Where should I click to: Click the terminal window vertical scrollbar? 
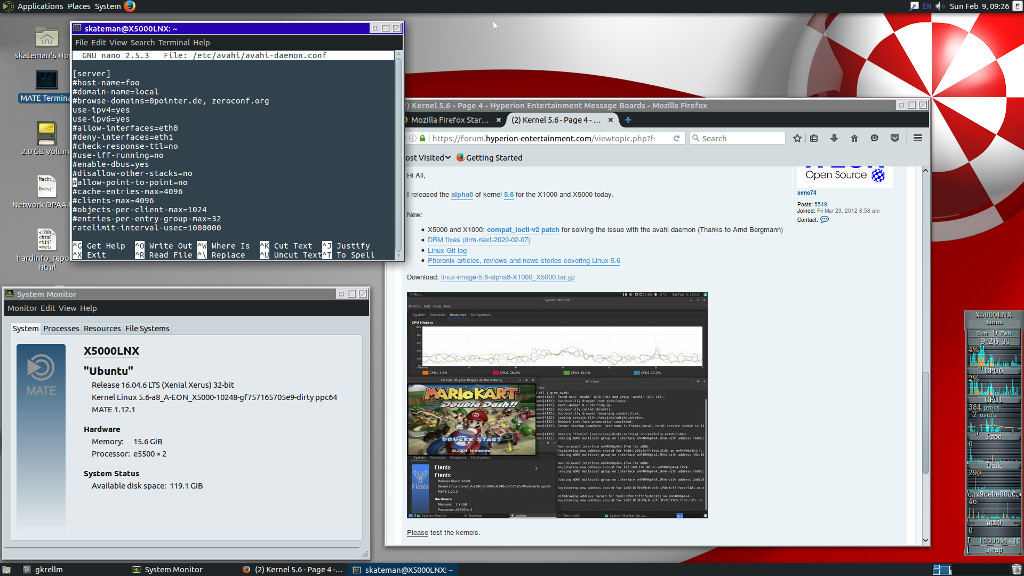point(398,155)
